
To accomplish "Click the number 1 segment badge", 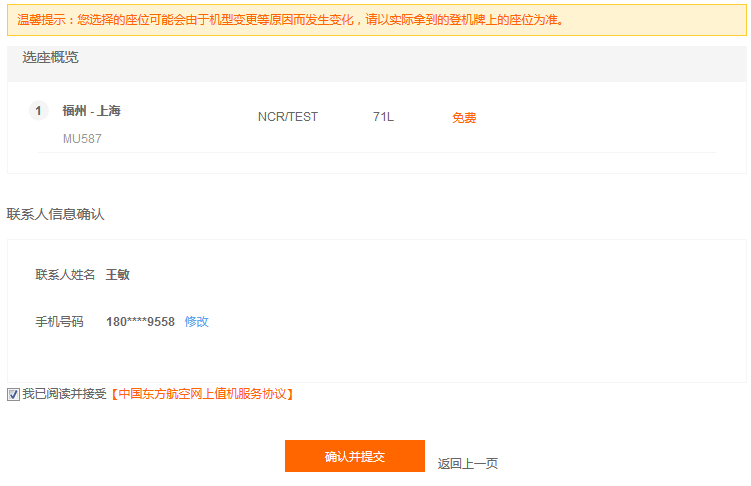I will tap(39, 111).
